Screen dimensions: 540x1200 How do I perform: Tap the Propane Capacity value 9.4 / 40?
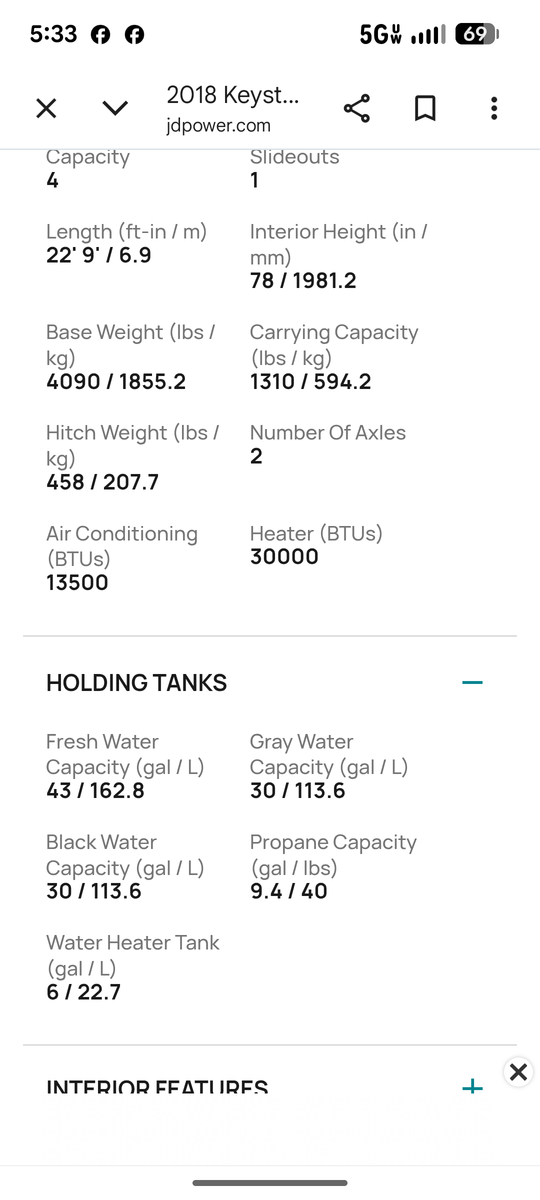click(289, 891)
